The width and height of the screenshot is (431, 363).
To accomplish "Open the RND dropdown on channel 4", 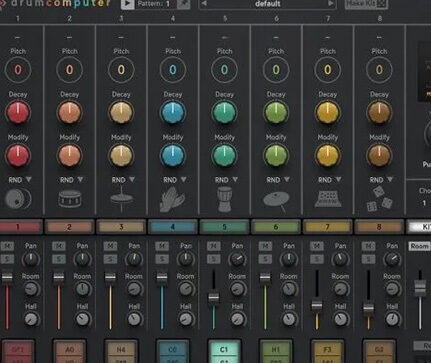I will pyautogui.click(x=175, y=180).
